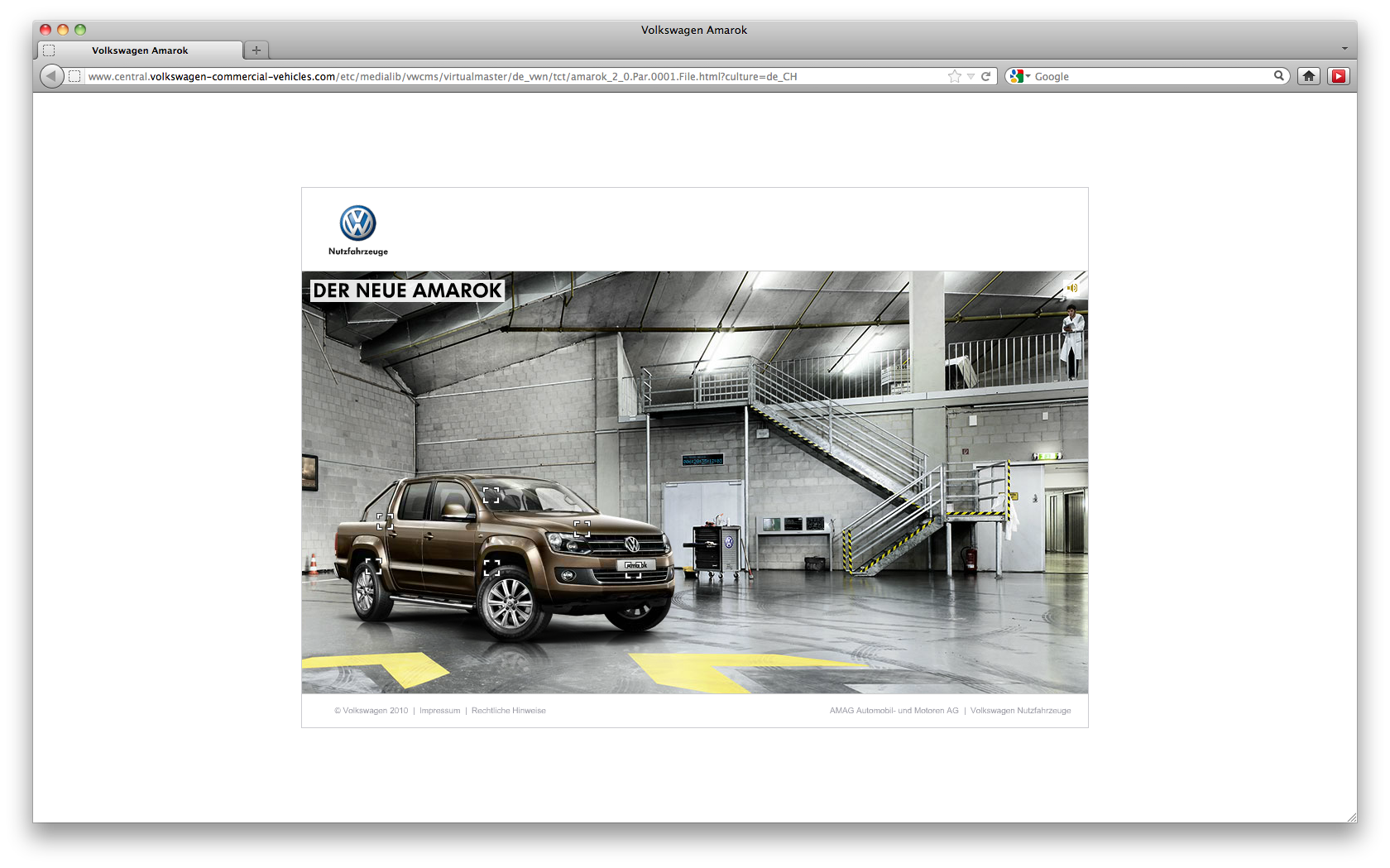Click the window resize grip corner
The image size is (1390, 868).
click(x=1351, y=817)
